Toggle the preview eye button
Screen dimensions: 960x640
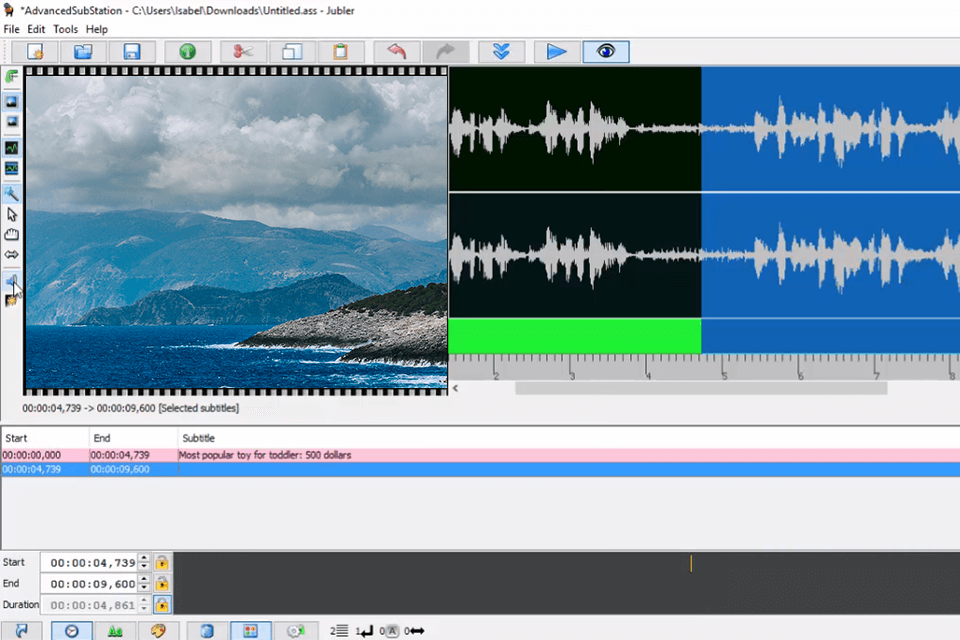607,51
